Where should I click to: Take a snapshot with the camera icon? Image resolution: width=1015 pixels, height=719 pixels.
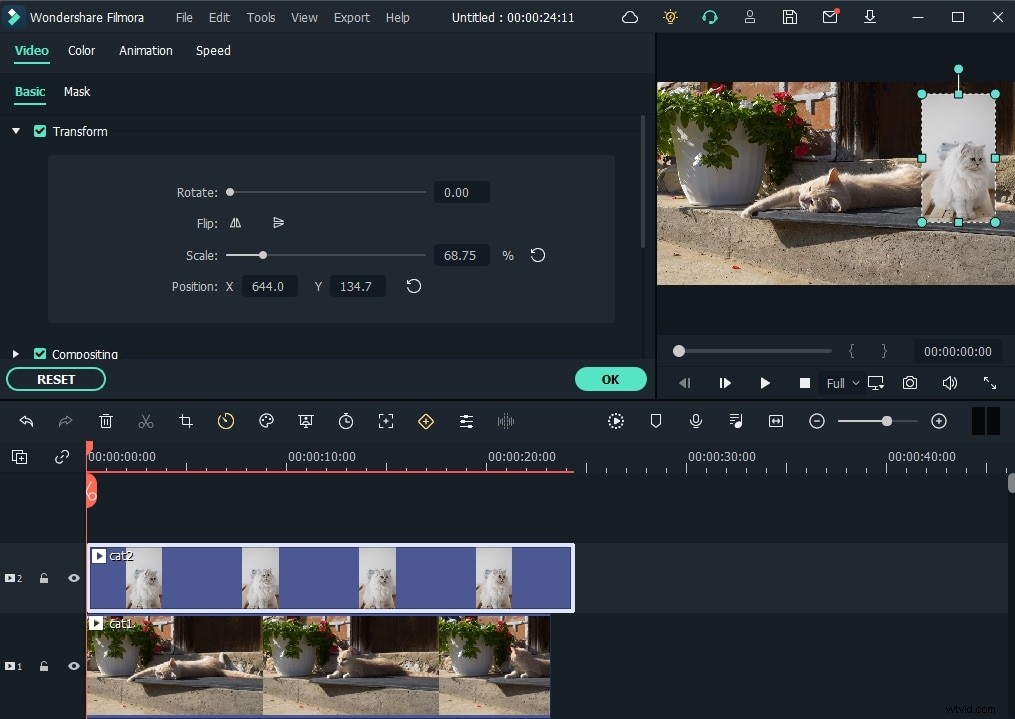point(909,383)
